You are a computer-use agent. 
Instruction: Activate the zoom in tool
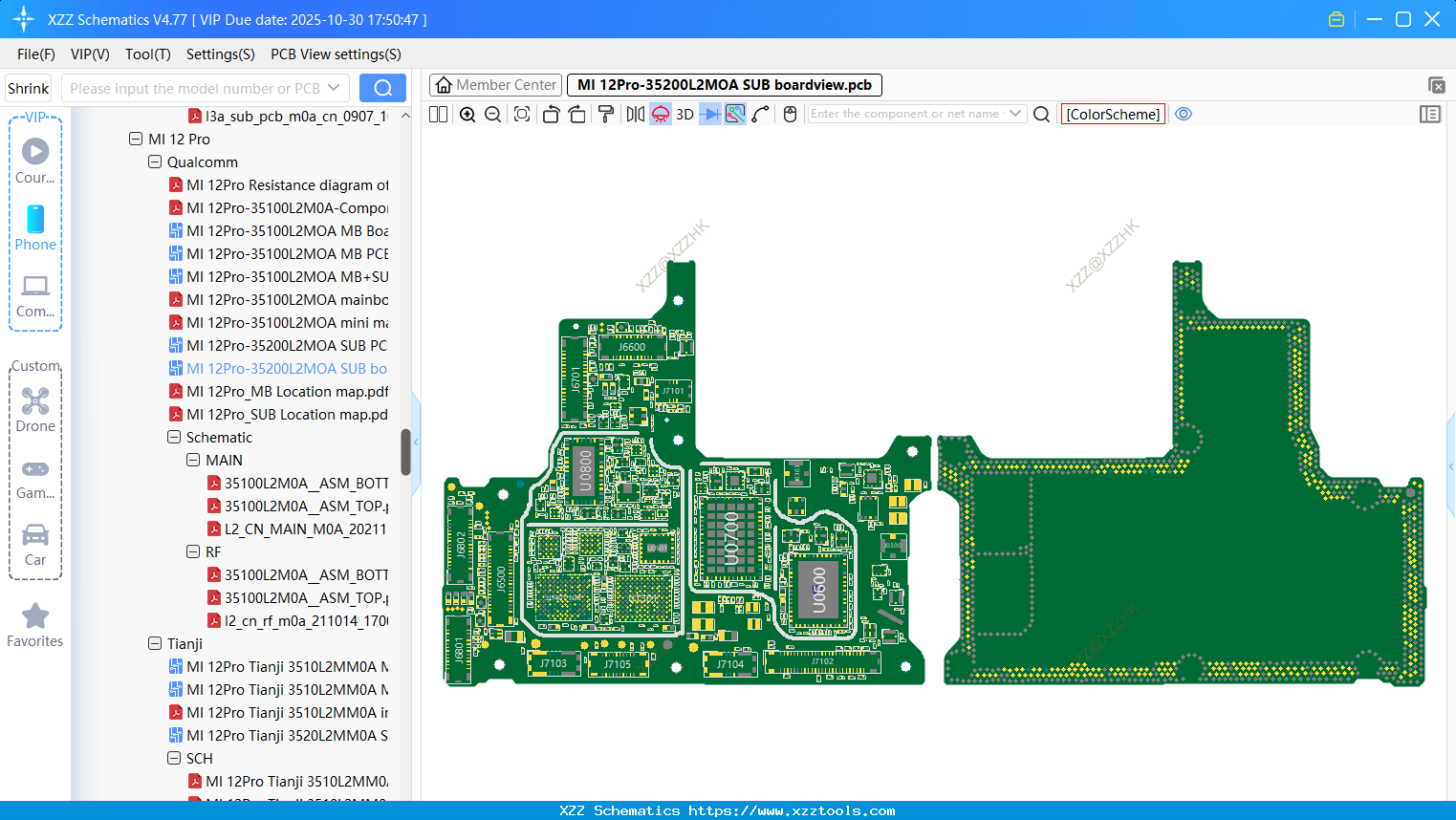467,114
